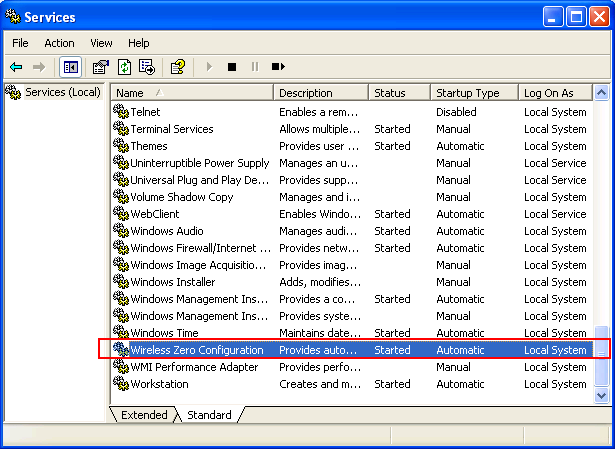Open the Properties toolbar icon
The height and width of the screenshot is (449, 615).
[100, 67]
